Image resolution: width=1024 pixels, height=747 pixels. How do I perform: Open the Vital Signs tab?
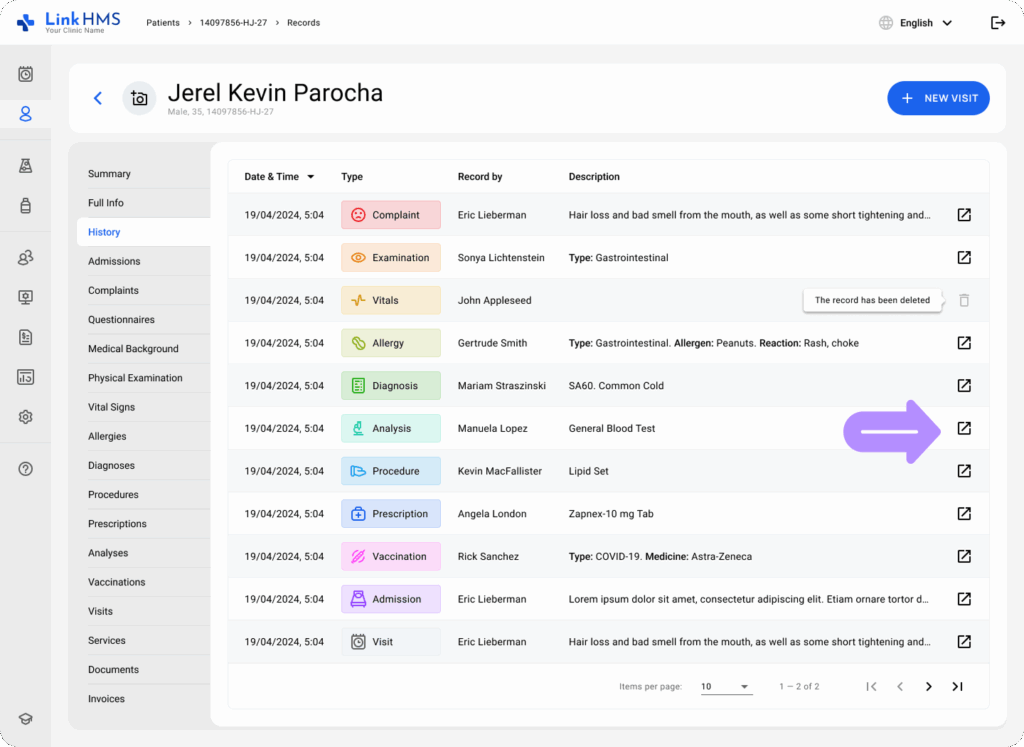112,407
